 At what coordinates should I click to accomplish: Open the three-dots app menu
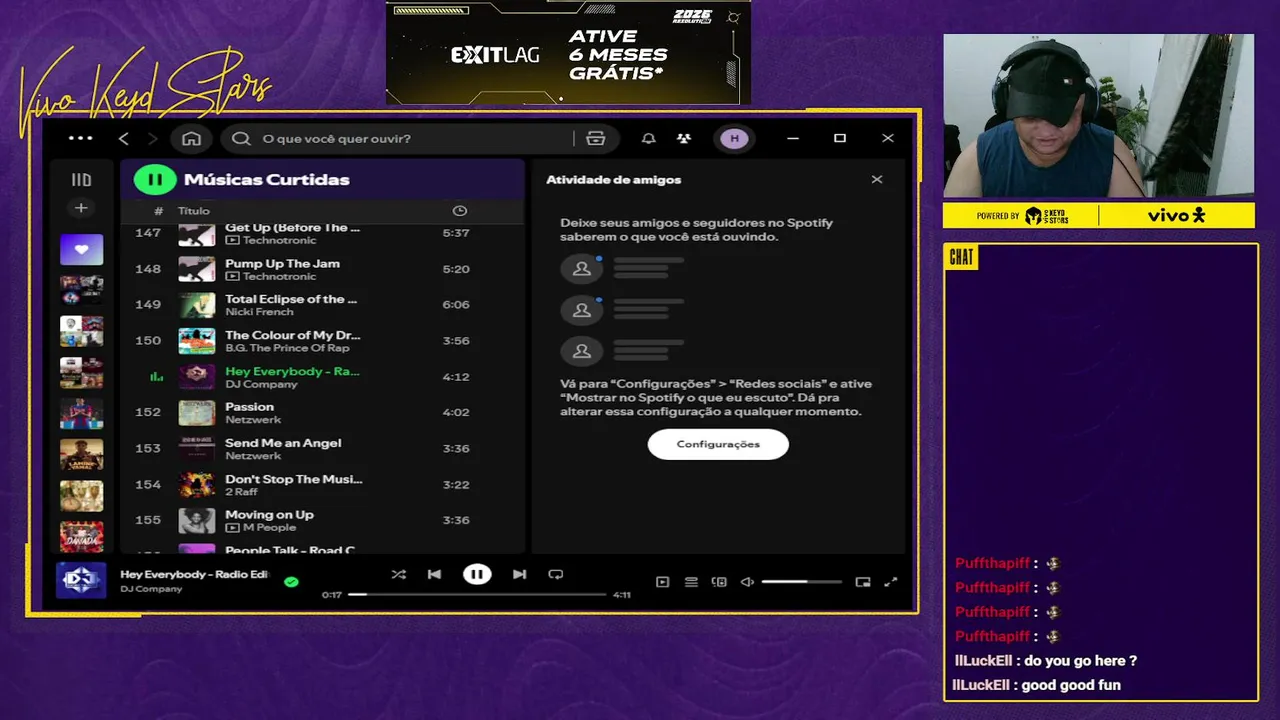[81, 138]
